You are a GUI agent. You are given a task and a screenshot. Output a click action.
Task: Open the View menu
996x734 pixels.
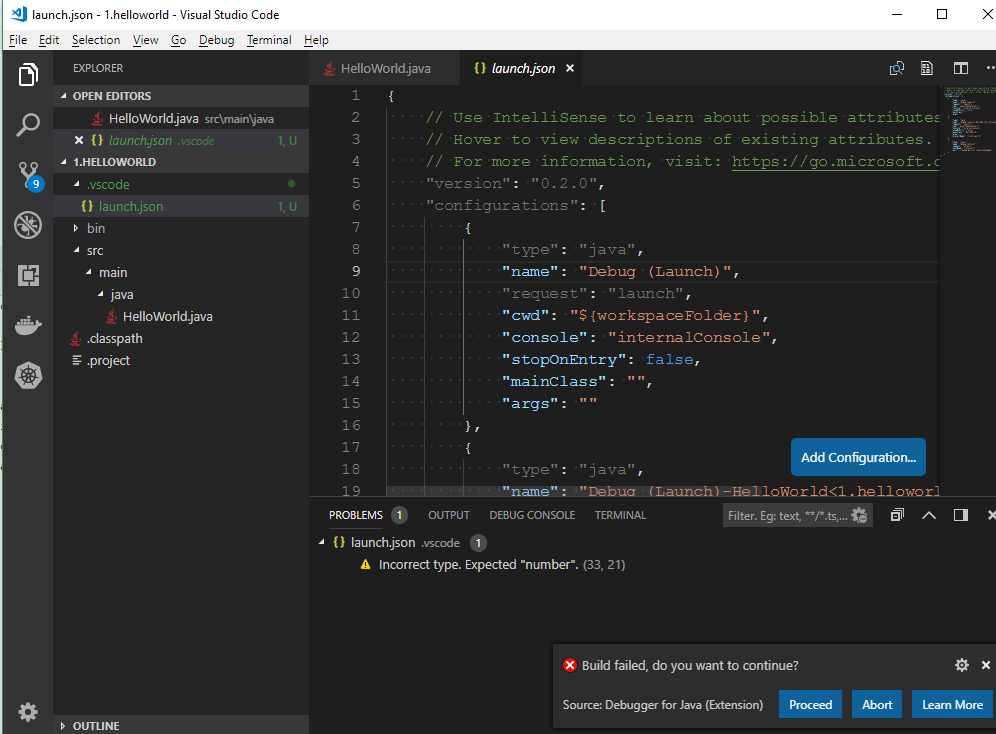[x=145, y=40]
